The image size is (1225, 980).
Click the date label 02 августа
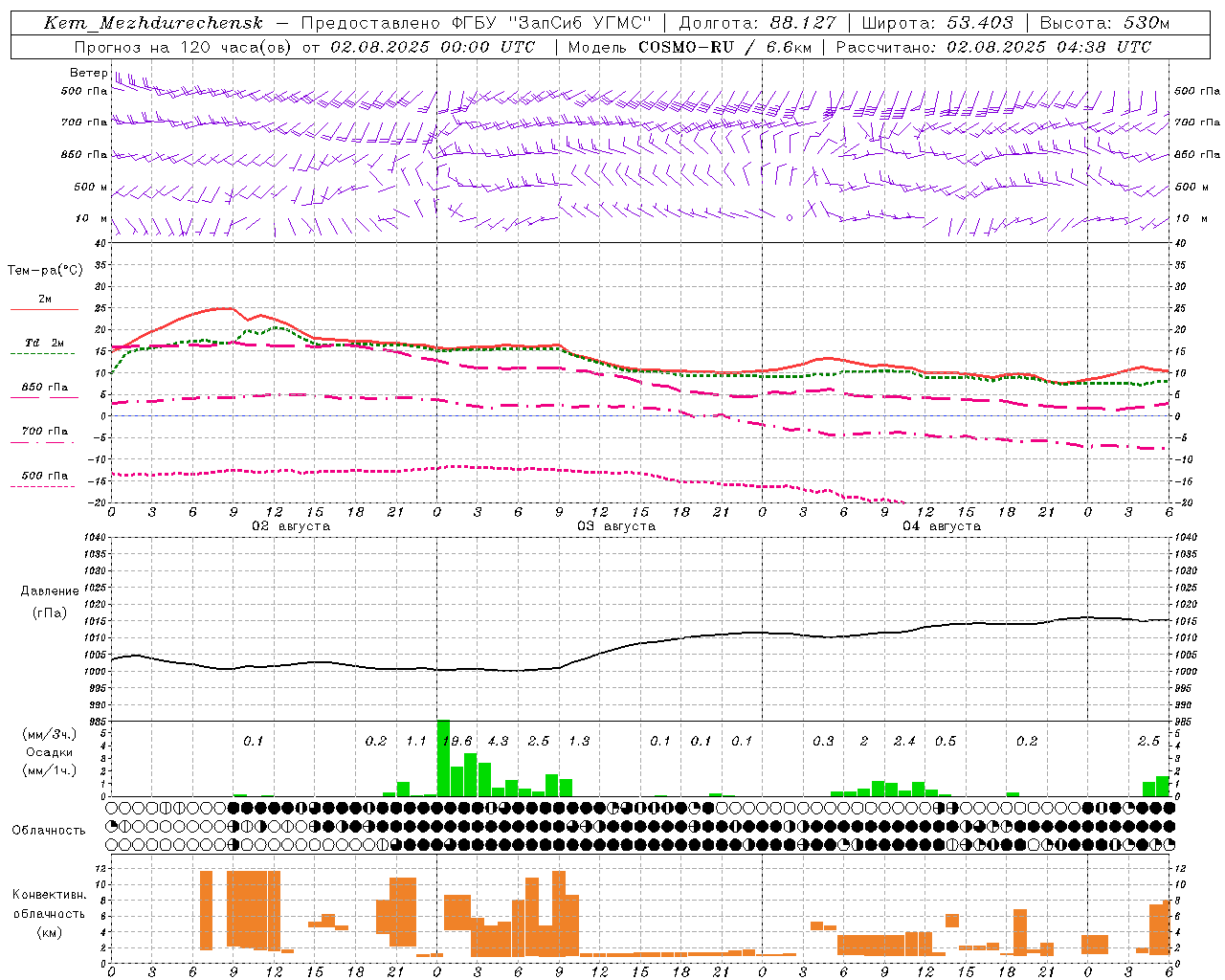point(291,526)
